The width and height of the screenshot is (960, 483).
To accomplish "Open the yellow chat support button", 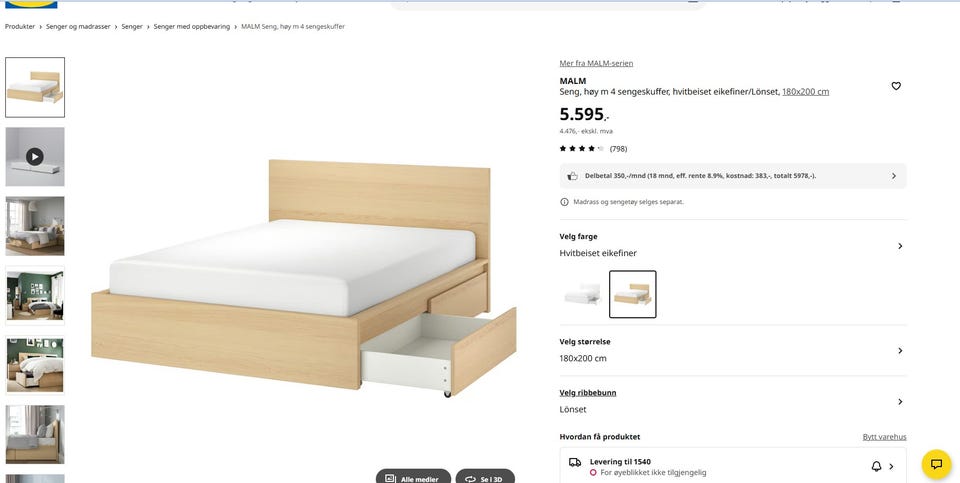I will coord(936,464).
